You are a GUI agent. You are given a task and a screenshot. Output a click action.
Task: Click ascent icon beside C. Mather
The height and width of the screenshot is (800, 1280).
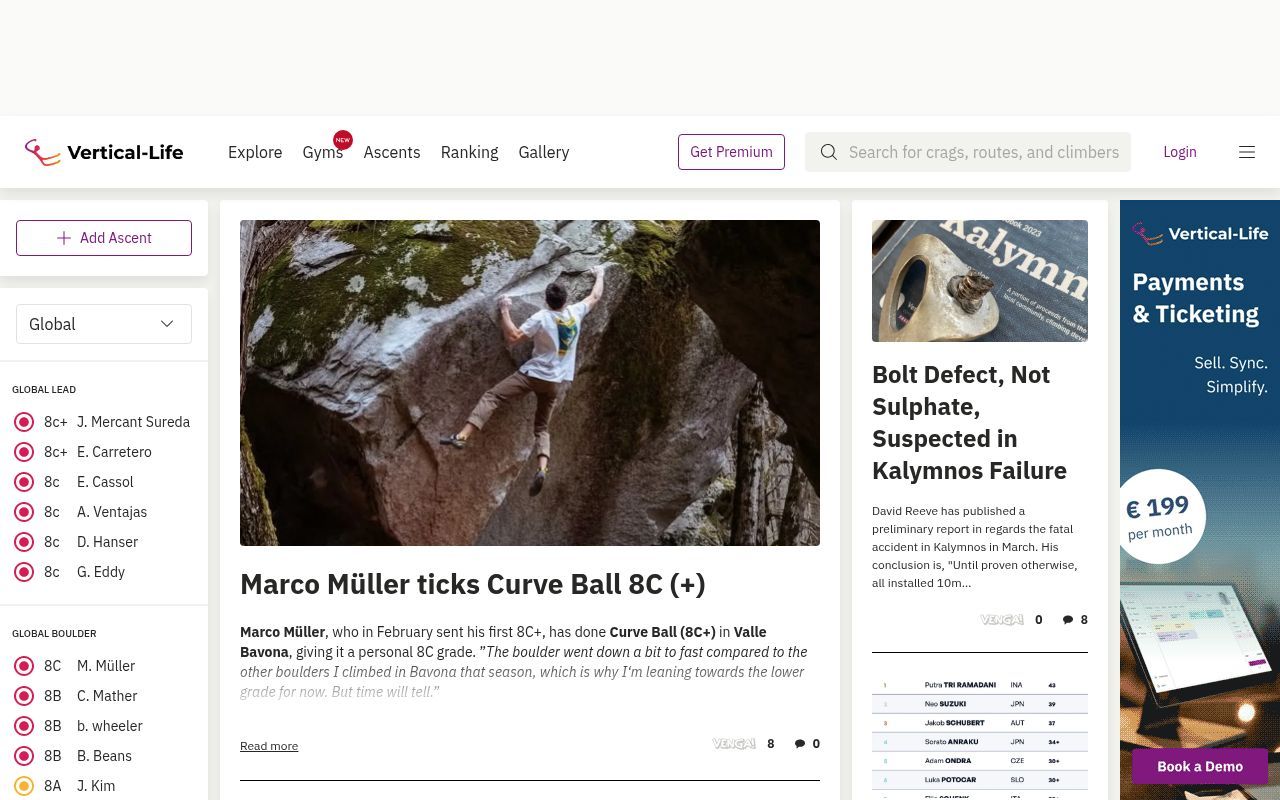24,696
